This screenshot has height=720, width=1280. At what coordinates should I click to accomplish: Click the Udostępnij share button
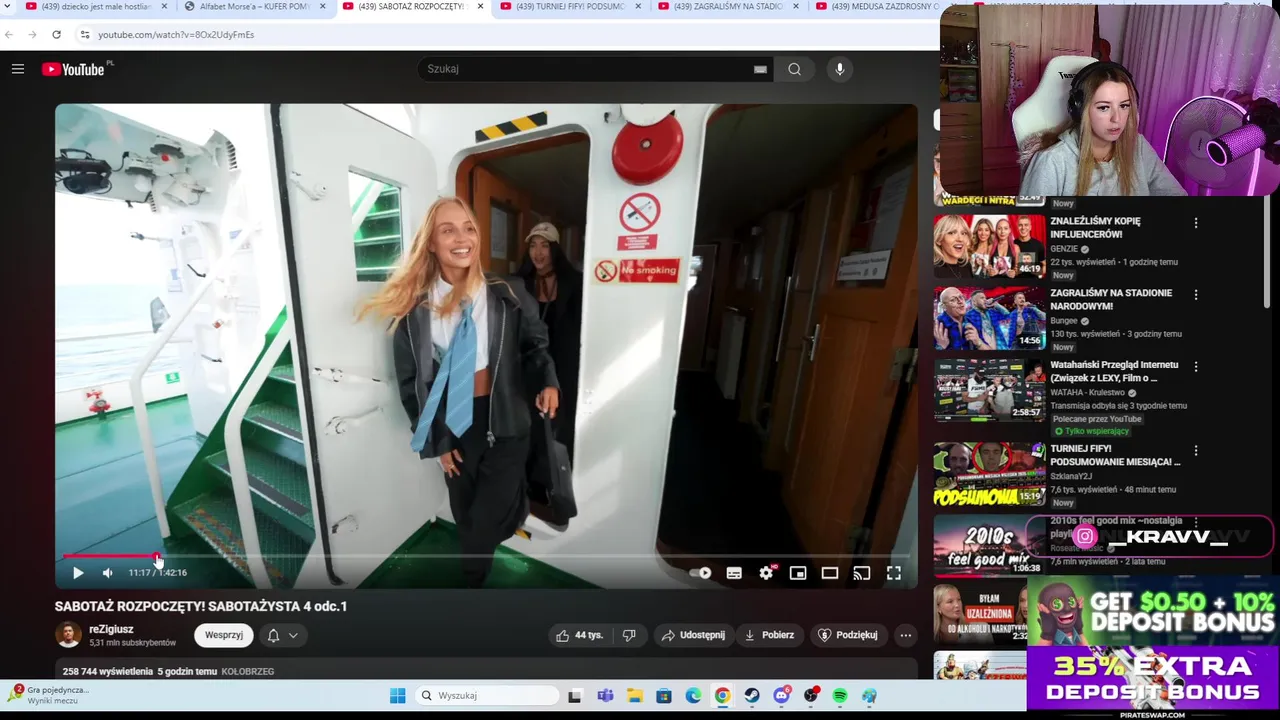pos(693,635)
